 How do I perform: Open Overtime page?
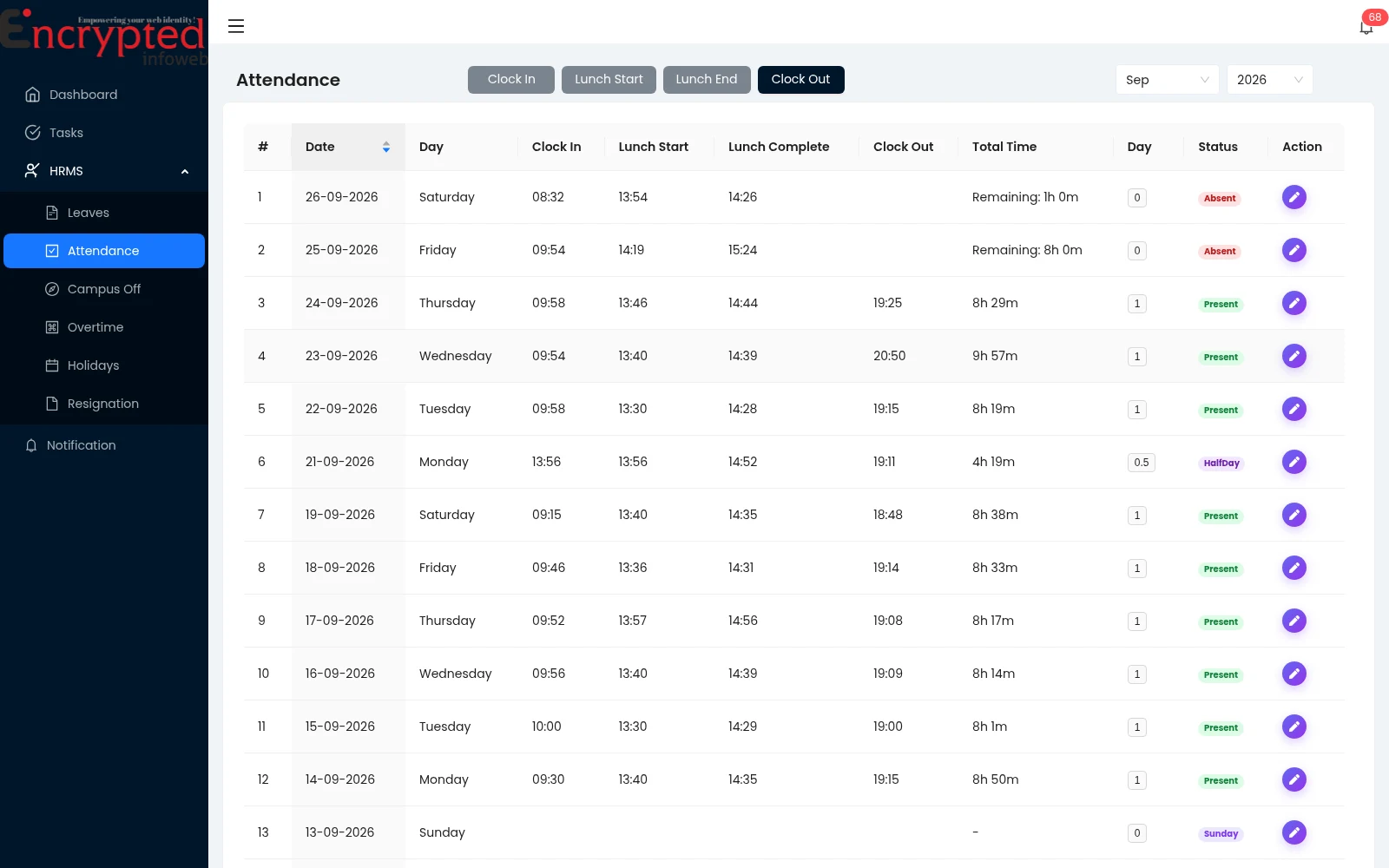coord(104,327)
